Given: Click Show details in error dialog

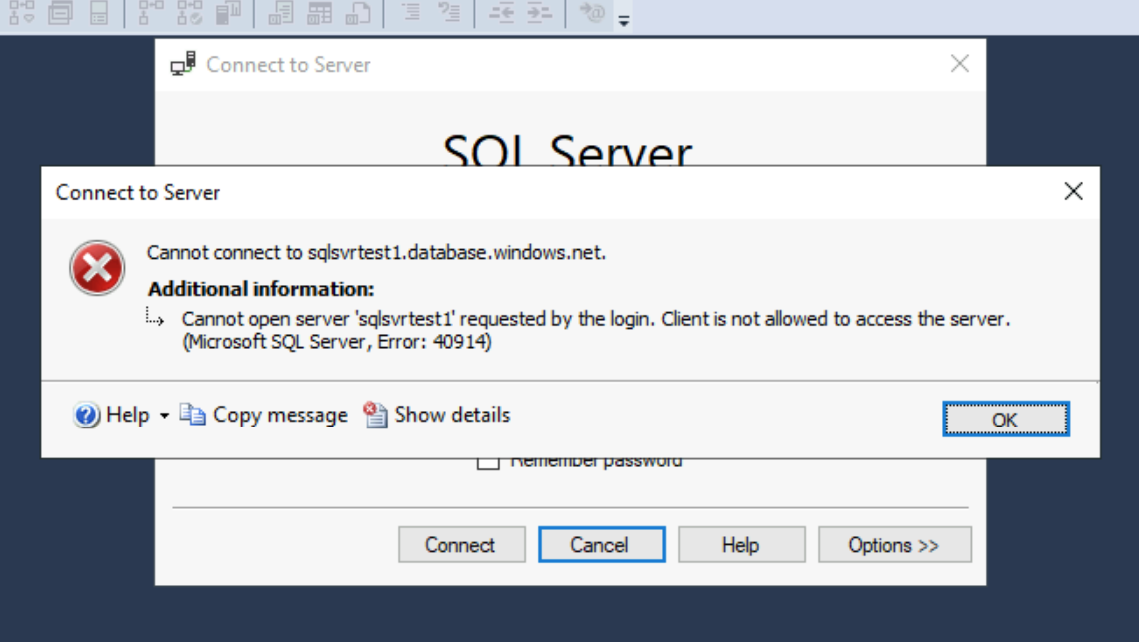Looking at the screenshot, I should click(437, 415).
